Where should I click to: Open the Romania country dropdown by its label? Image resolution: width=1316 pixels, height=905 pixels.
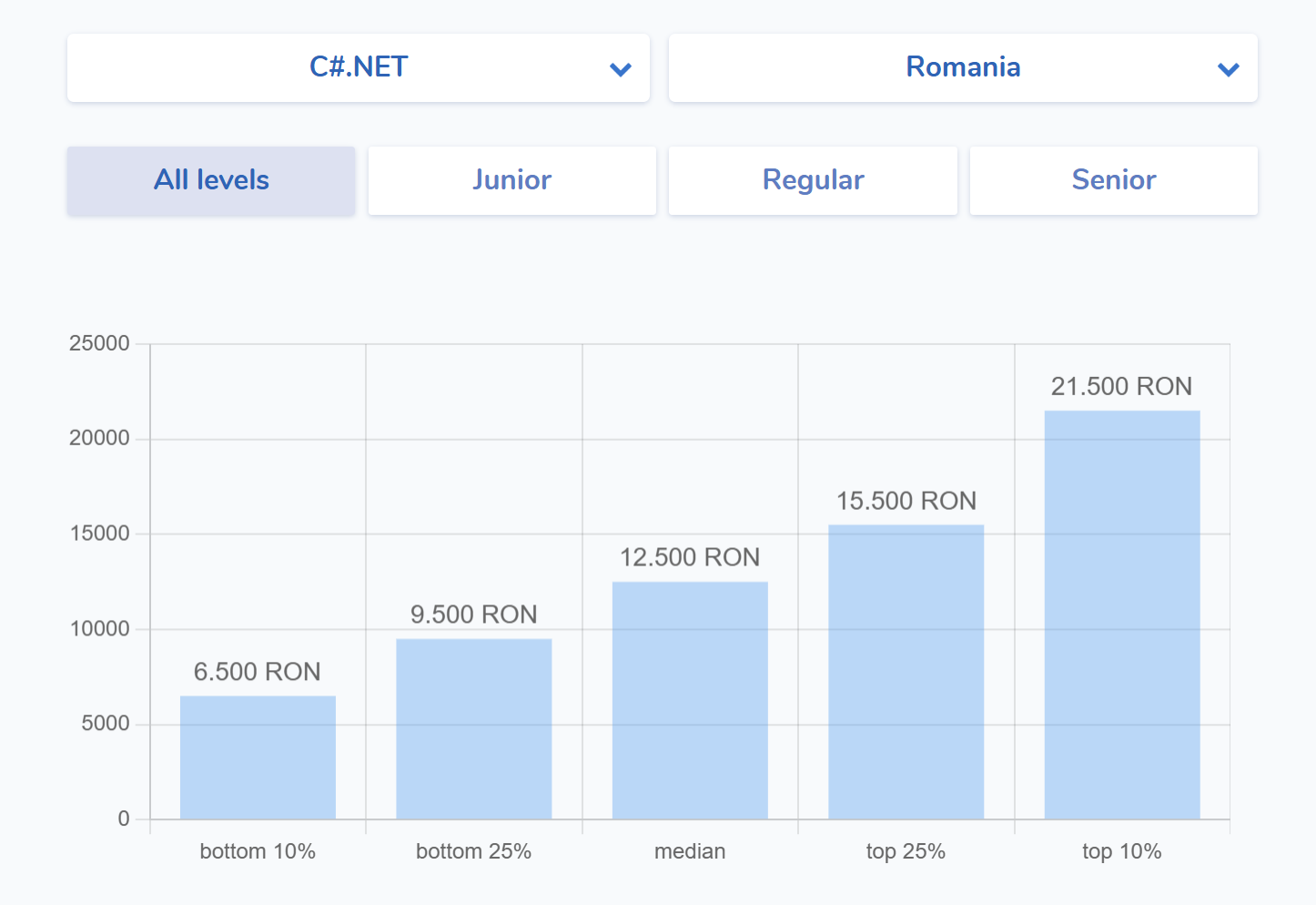(x=962, y=67)
